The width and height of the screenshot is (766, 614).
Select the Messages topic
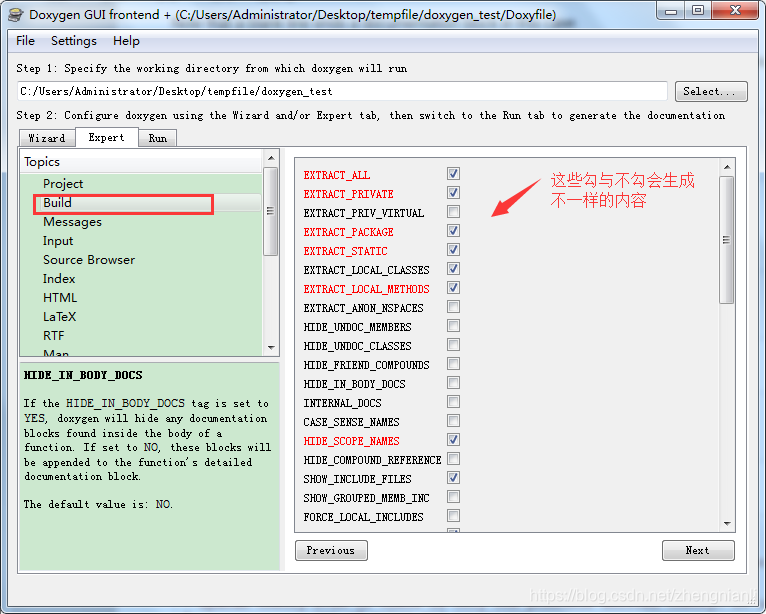(x=72, y=222)
